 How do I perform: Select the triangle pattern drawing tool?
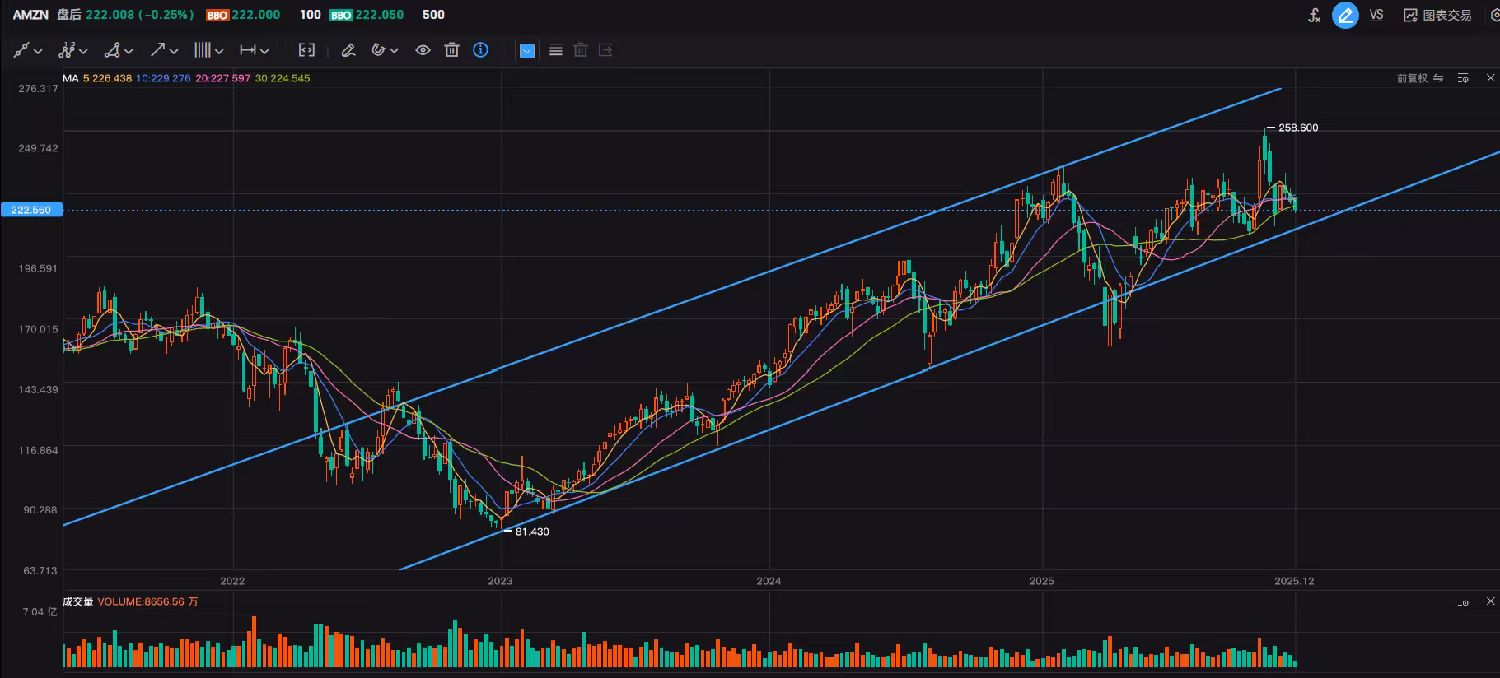coord(113,50)
